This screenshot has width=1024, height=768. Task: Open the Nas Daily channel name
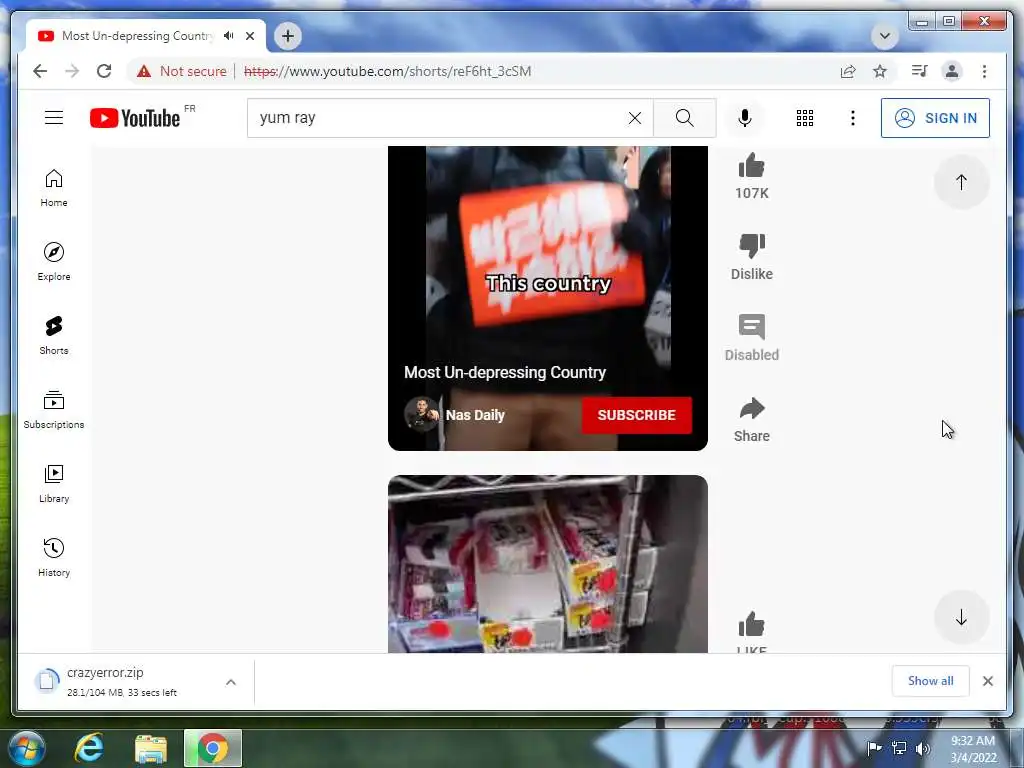pyautogui.click(x=475, y=415)
